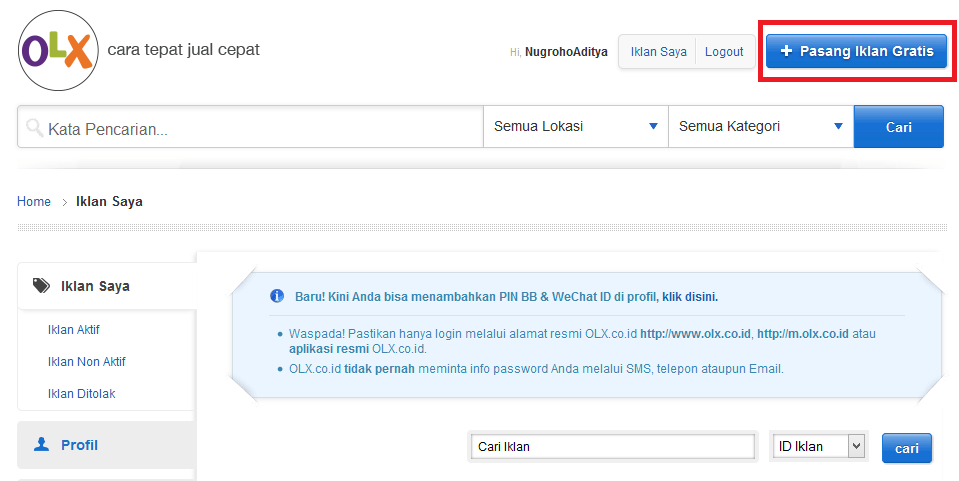
Task: Click the person icon beside Profil
Action: pyautogui.click(x=42, y=444)
